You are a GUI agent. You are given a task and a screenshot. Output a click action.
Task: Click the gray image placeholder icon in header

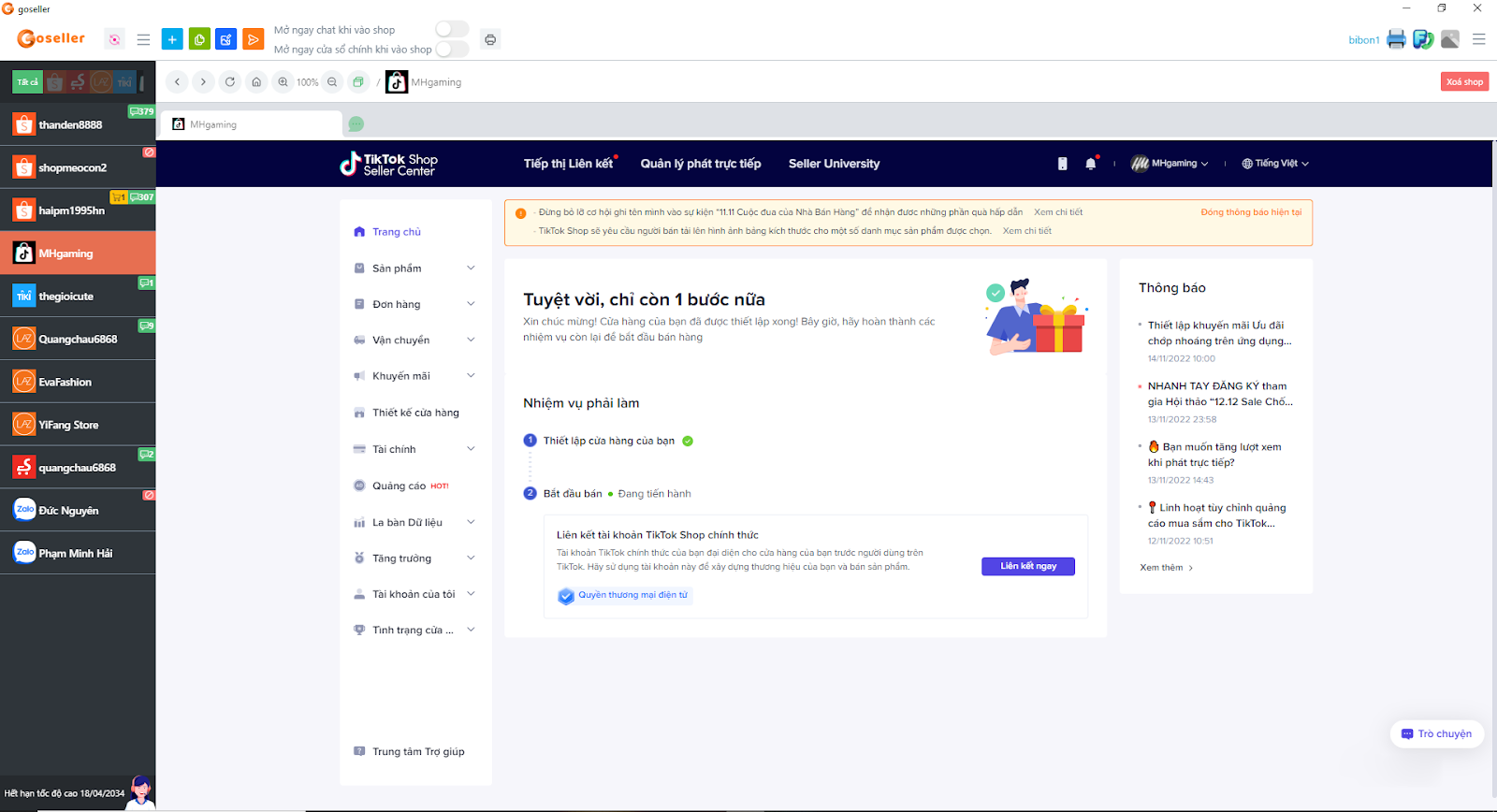[1450, 39]
